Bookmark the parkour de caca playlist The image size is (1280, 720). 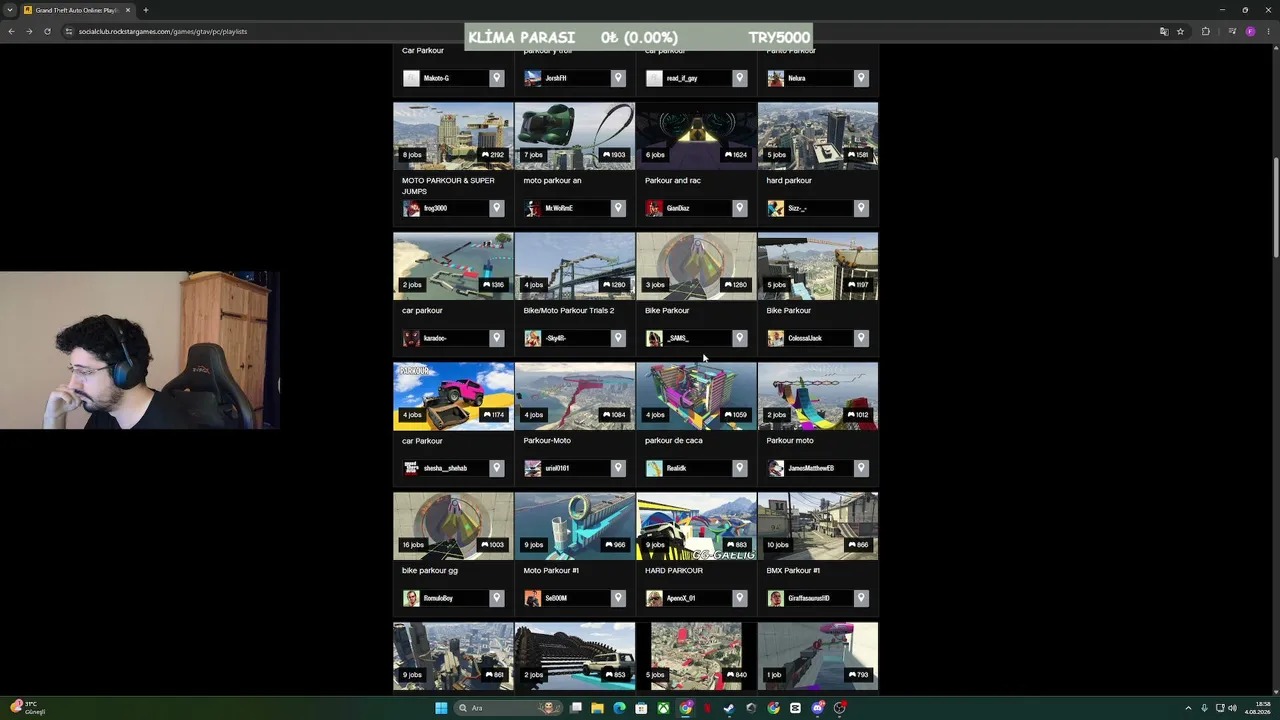point(739,468)
